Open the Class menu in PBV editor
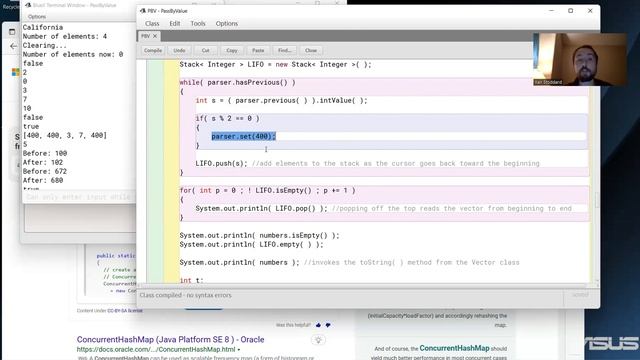 (152, 24)
